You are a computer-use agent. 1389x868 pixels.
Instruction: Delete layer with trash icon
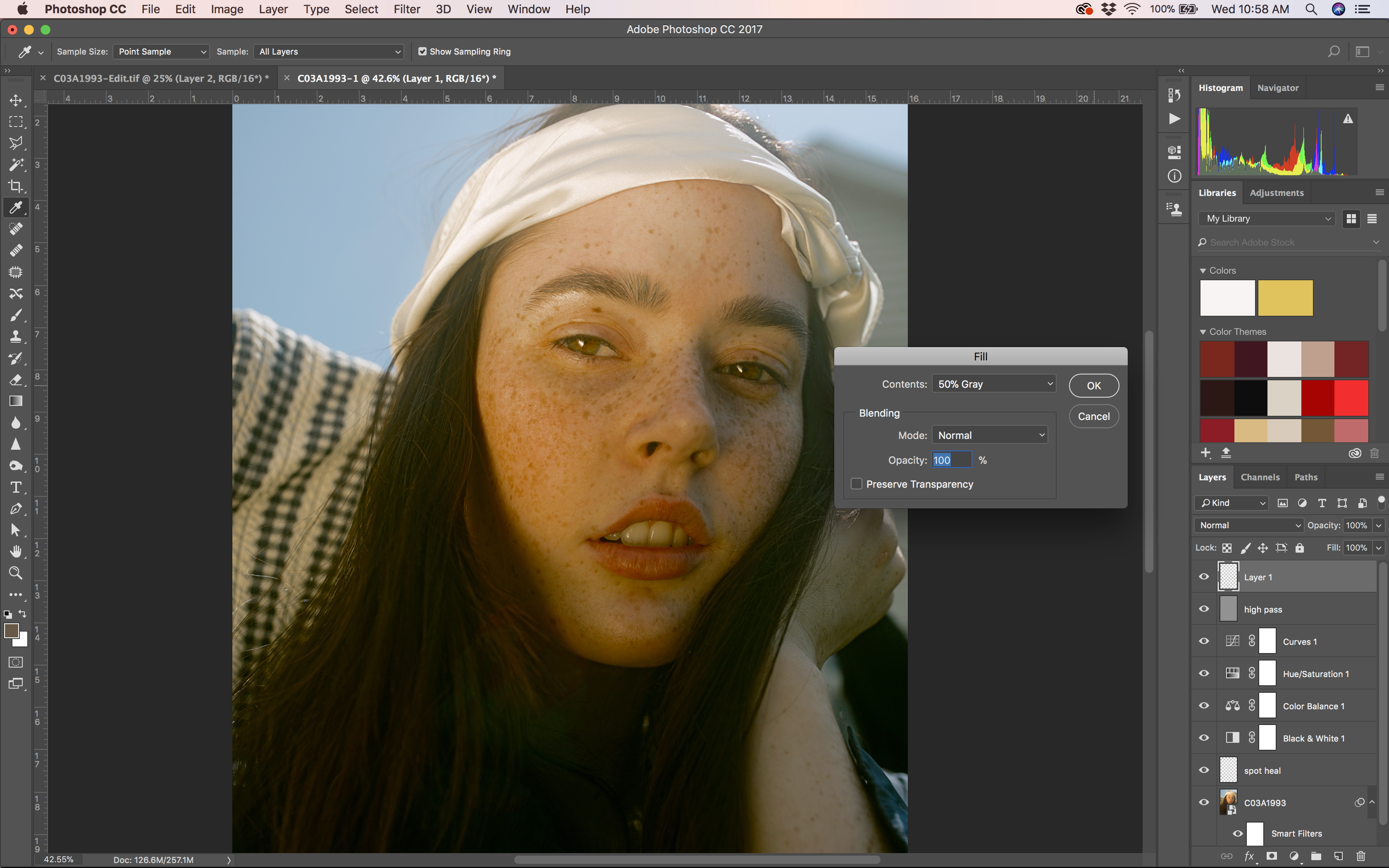click(1360, 856)
